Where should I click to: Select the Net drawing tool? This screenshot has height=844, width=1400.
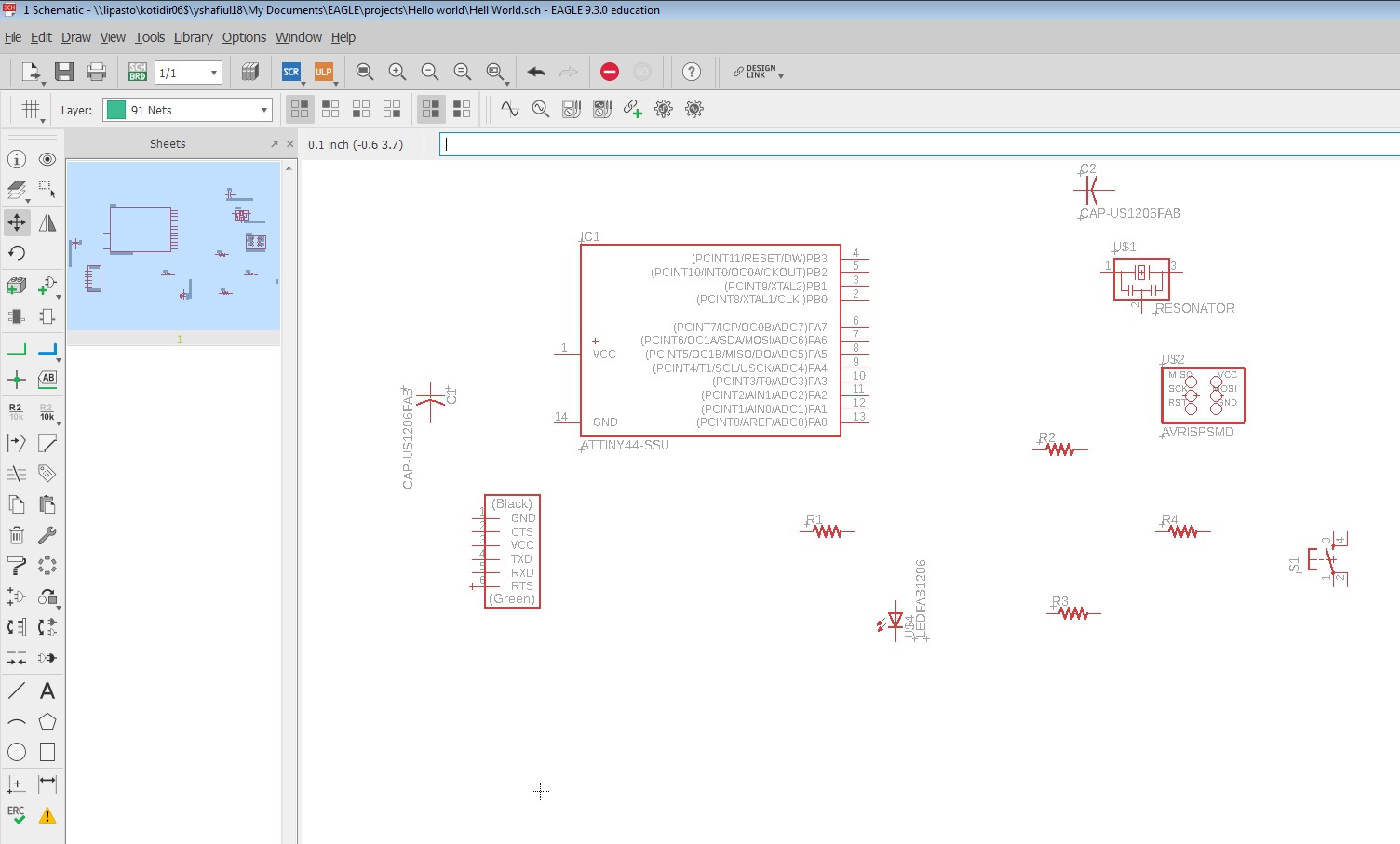17,350
